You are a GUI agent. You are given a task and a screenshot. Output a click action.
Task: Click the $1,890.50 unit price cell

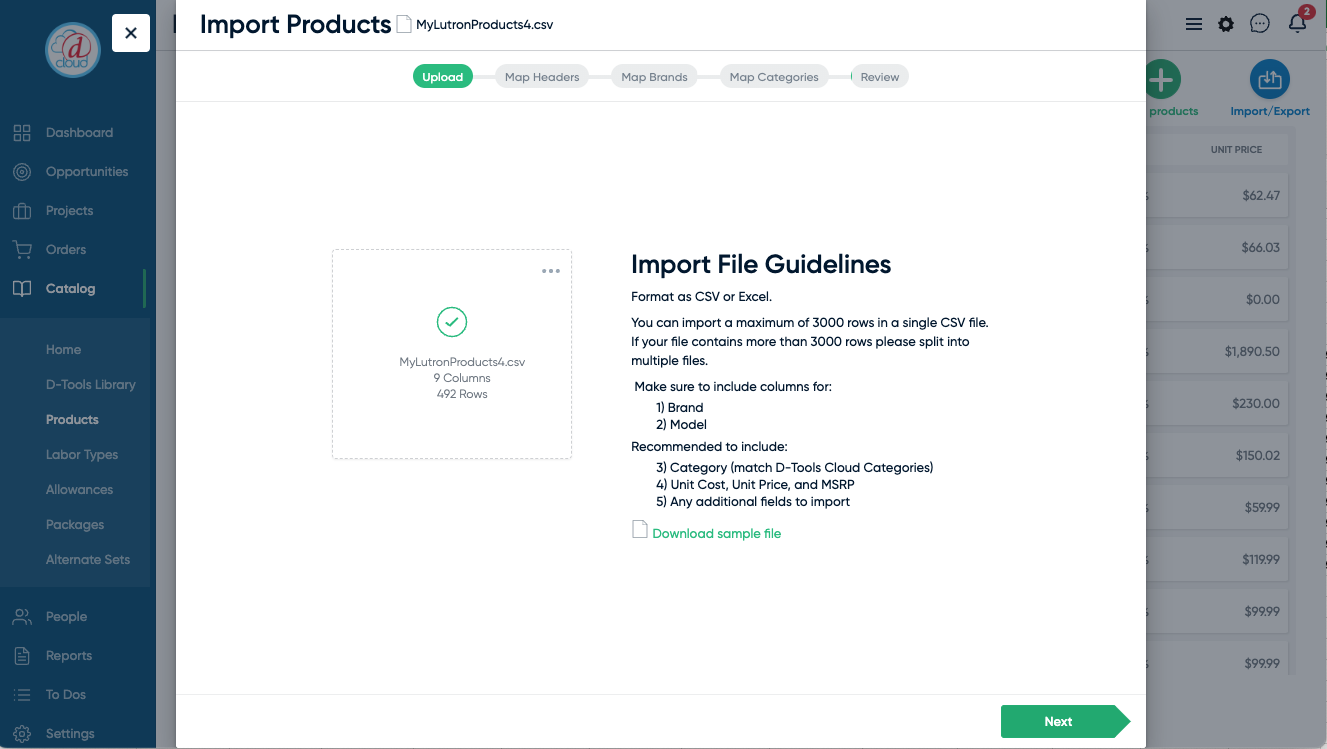pyautogui.click(x=1252, y=351)
